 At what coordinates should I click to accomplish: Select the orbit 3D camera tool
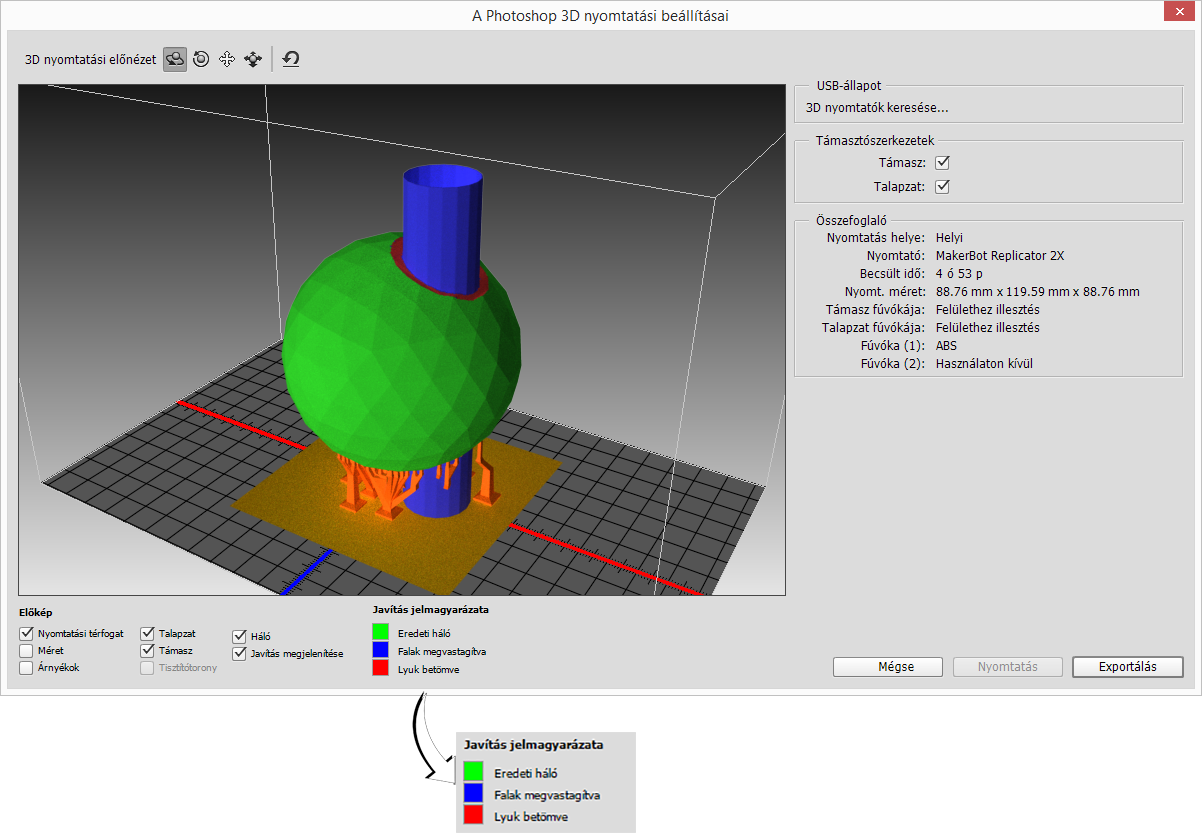click(175, 59)
